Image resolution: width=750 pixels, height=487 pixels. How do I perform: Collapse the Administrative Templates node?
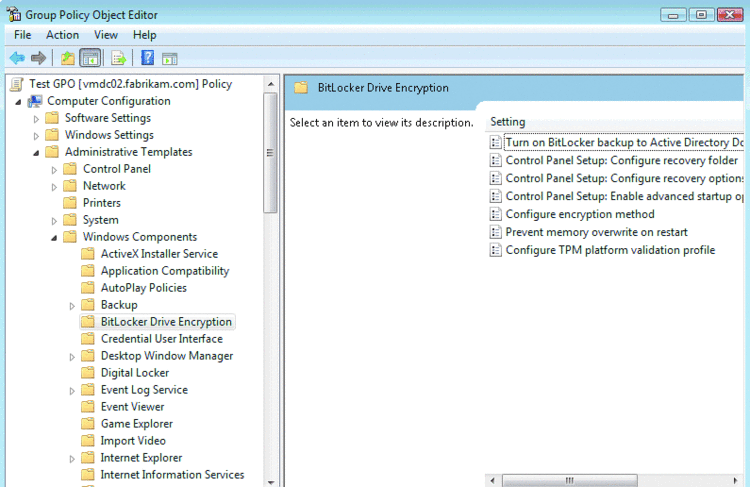coord(36,153)
